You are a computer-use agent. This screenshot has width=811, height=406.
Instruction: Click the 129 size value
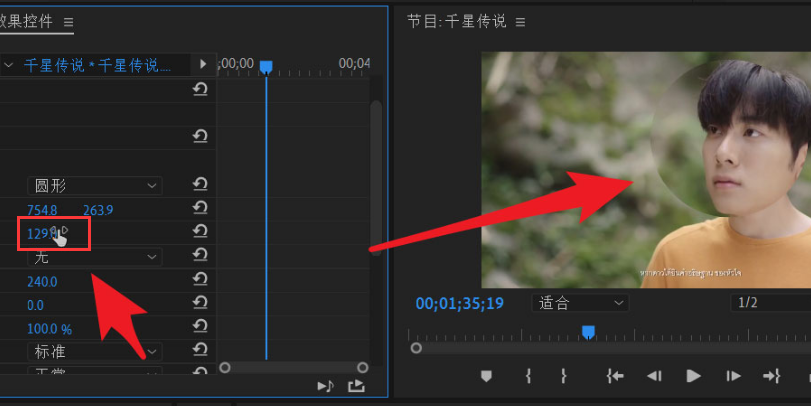[x=41, y=234]
